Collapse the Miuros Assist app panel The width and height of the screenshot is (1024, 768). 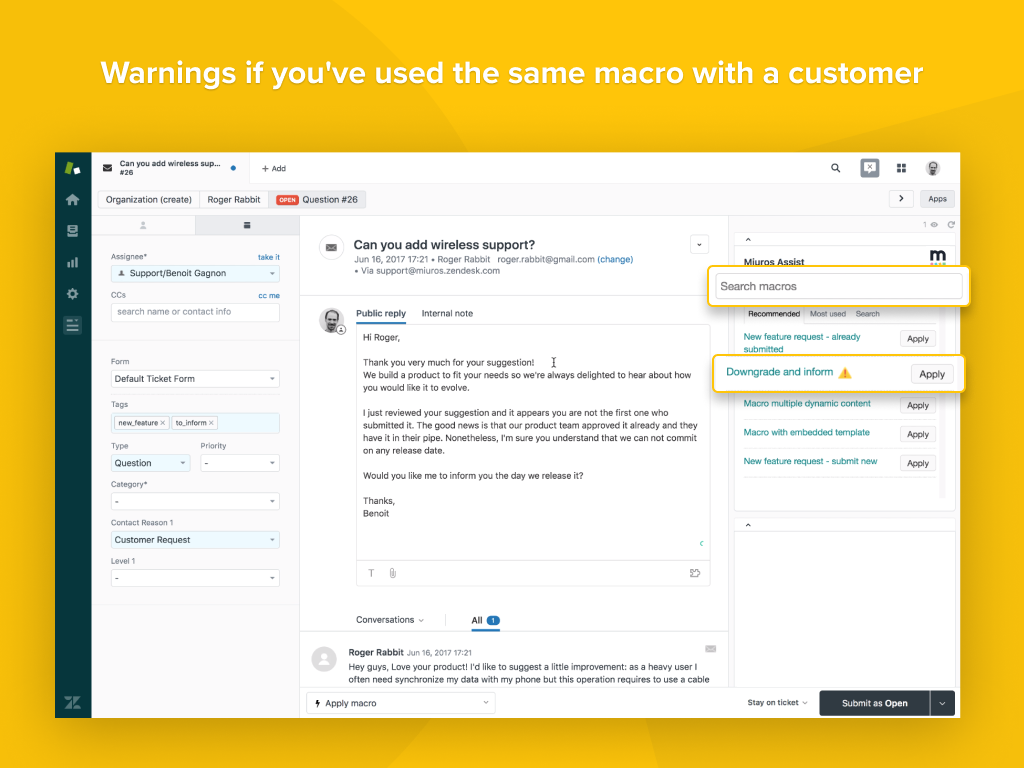748,240
